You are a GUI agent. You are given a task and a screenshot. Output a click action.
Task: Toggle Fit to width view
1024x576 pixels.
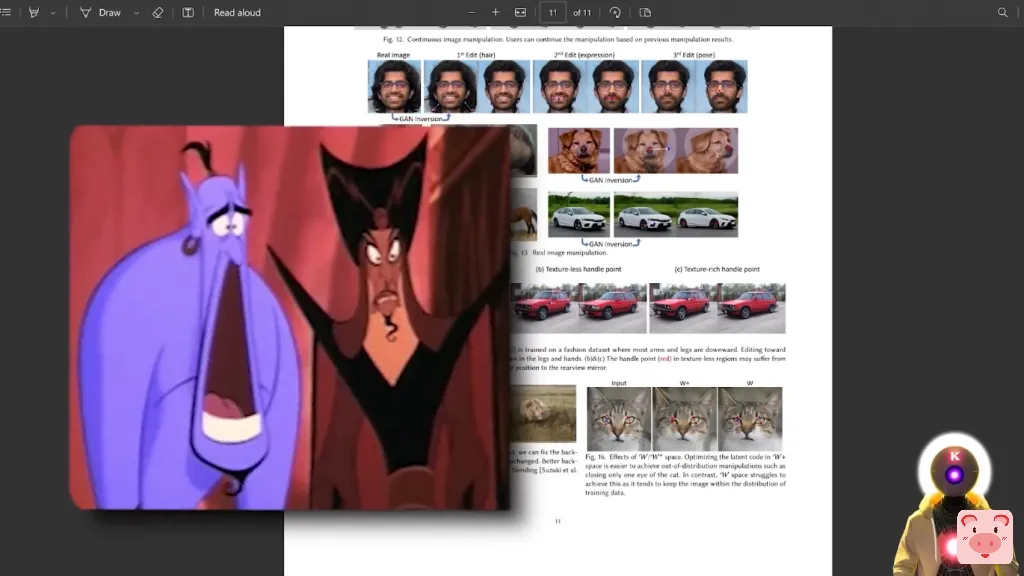pyautogui.click(x=520, y=12)
